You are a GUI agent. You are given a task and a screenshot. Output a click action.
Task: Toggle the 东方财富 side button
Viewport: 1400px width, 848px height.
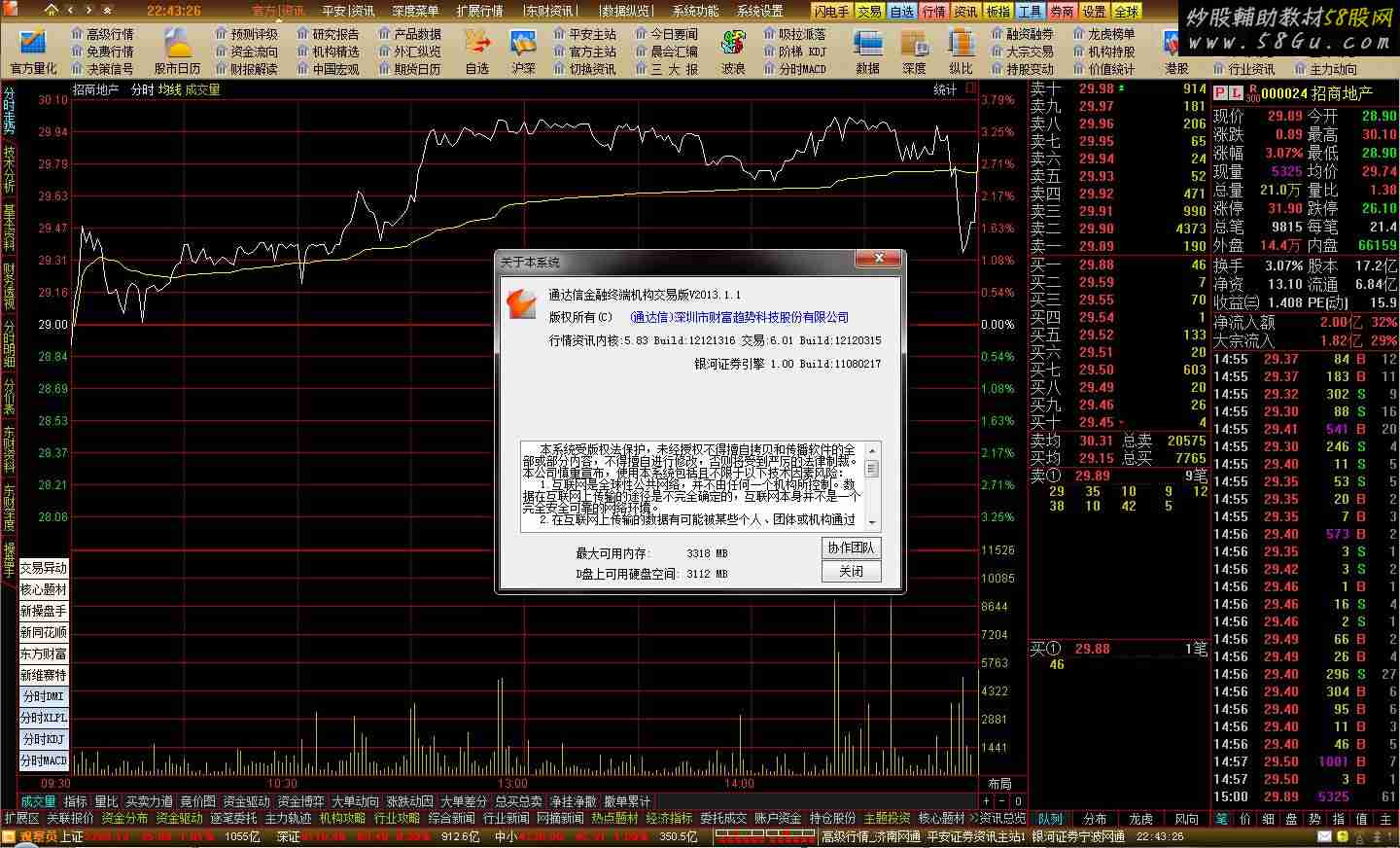[44, 654]
